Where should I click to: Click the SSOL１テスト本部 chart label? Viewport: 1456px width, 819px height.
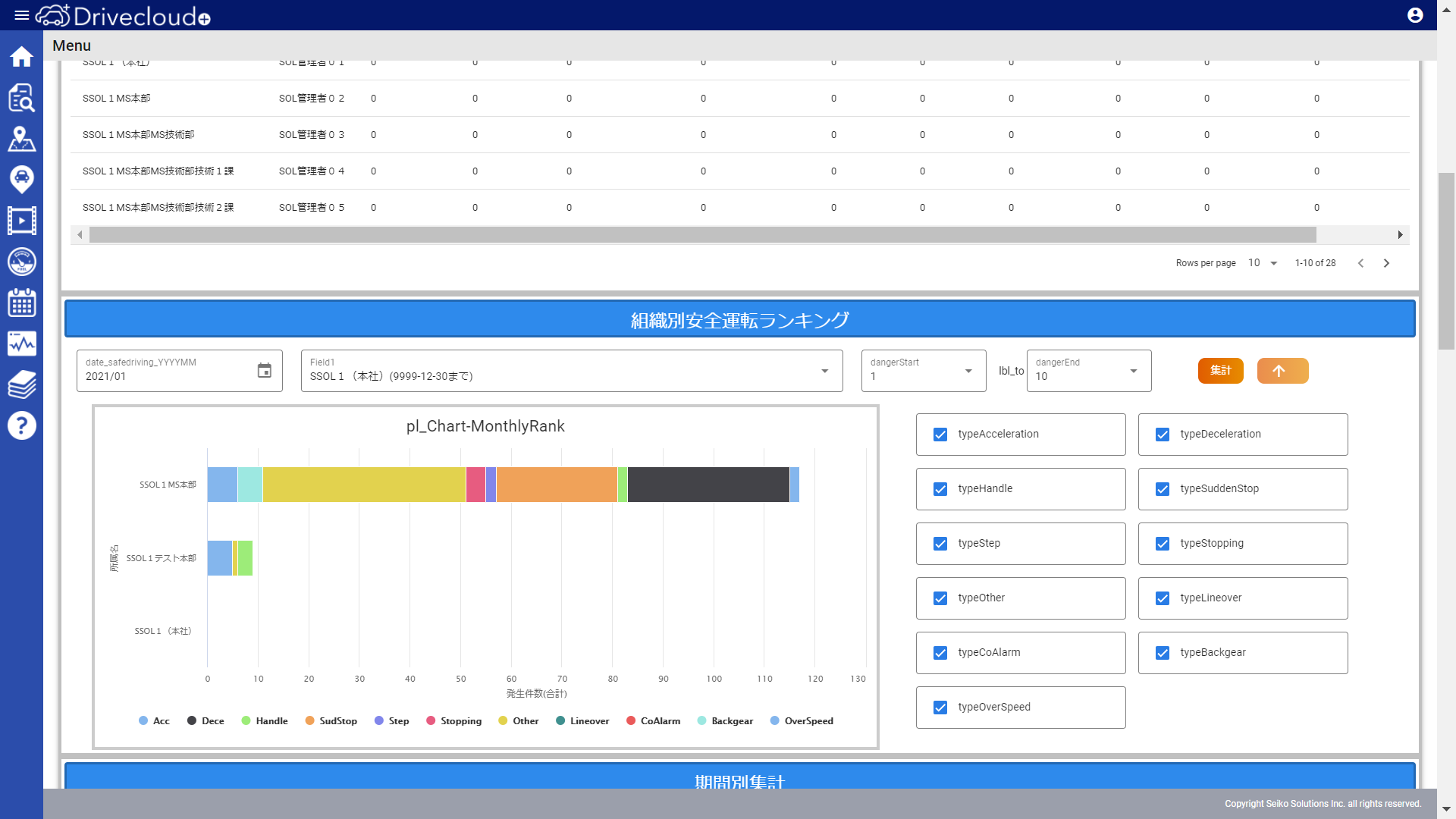tap(161, 558)
